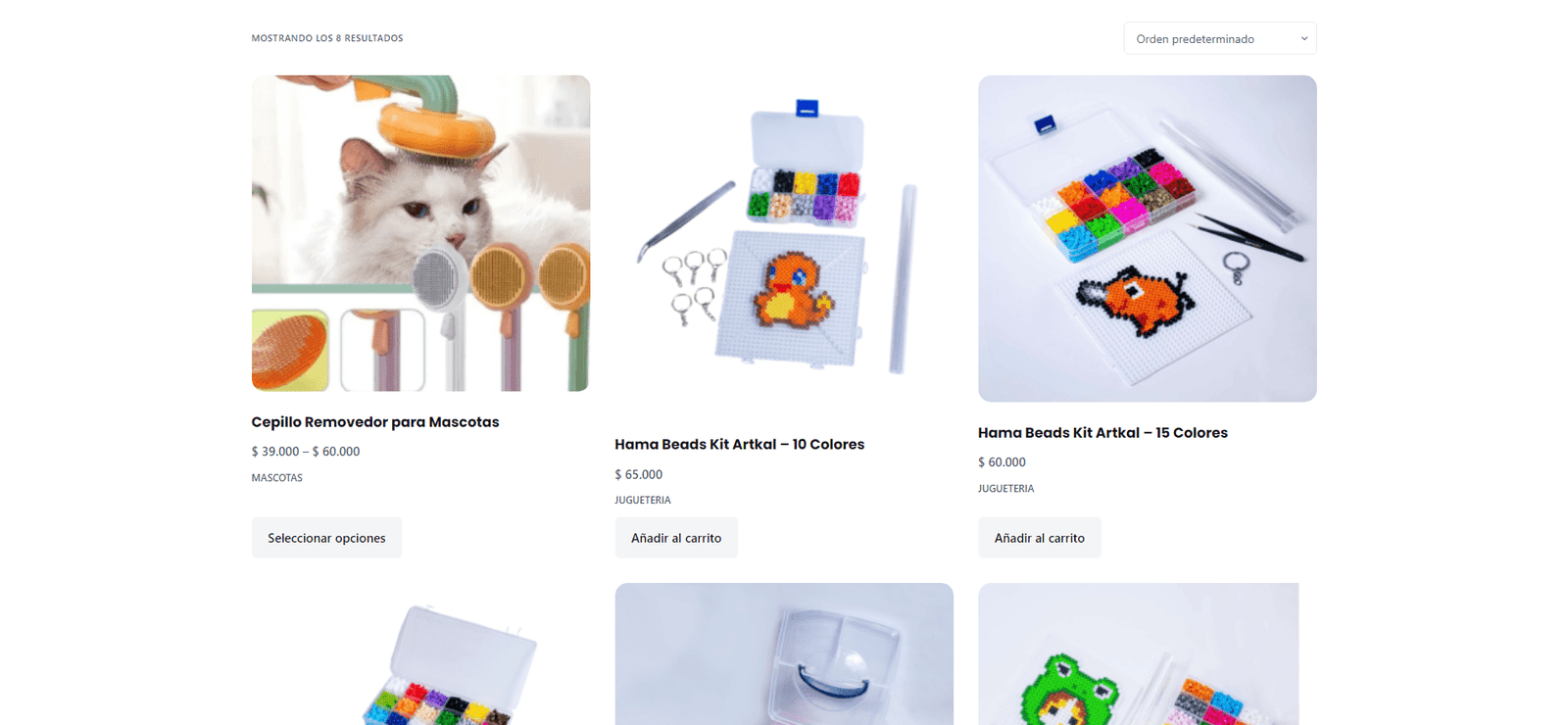Screen dimensions: 1568x725
Task: Click Hama Beads Kit Artkal – 15 Colores title
Action: click(1102, 433)
